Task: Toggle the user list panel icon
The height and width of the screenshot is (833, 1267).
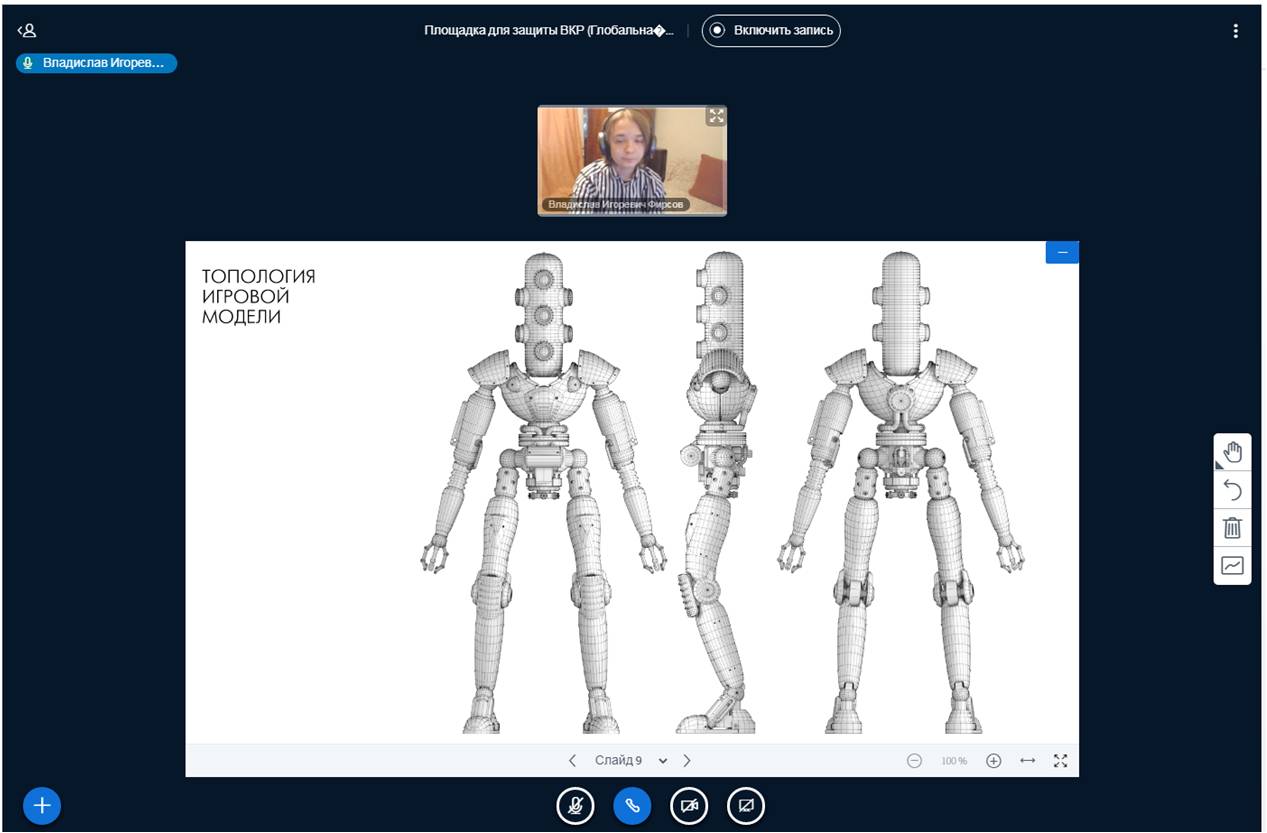Action: pos(27,31)
